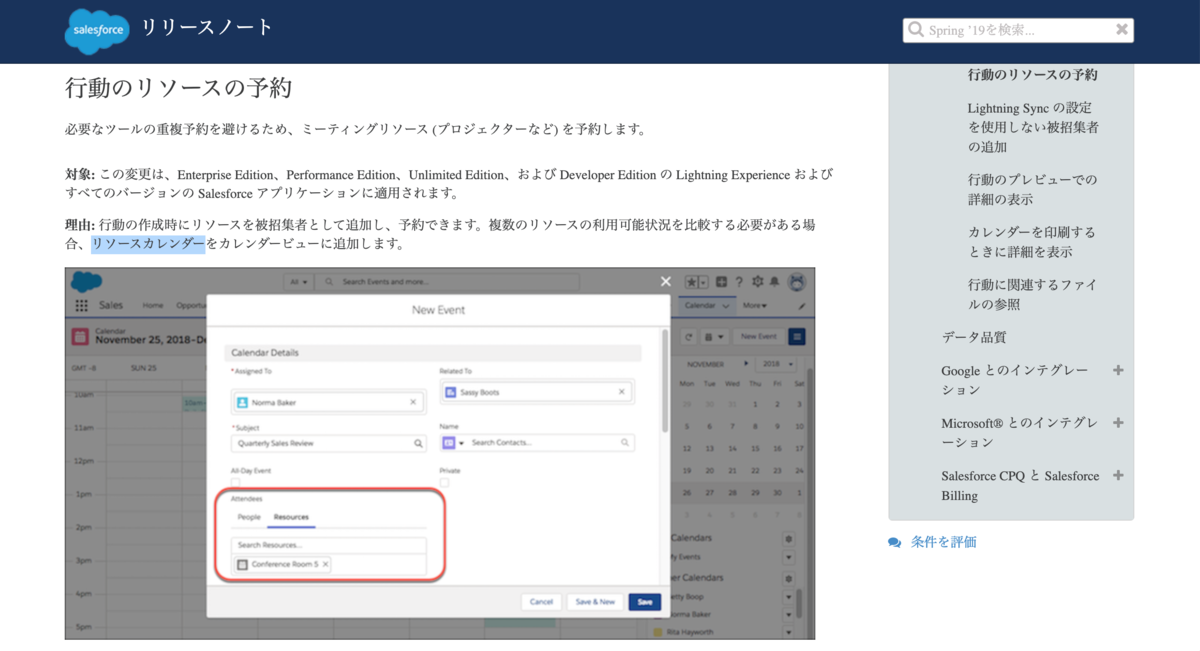Click the calendar refresh icon in embedded screenshot
Viewport: 1200px width, 651px height.
[x=688, y=336]
